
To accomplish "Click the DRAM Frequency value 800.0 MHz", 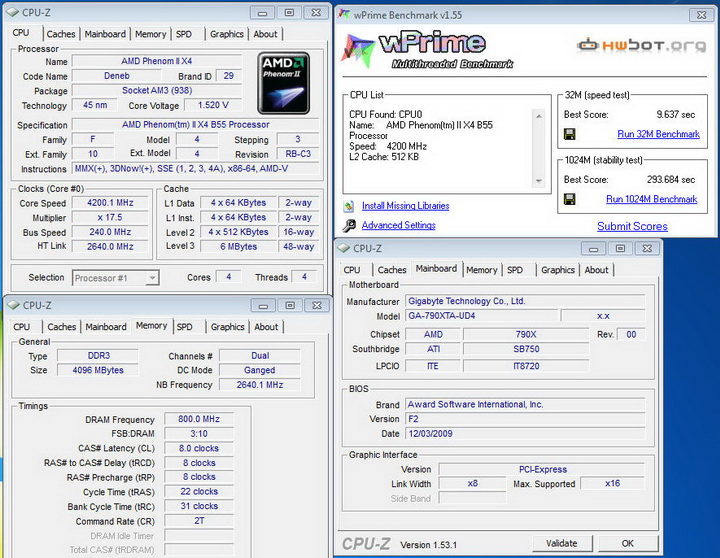I will [199, 419].
